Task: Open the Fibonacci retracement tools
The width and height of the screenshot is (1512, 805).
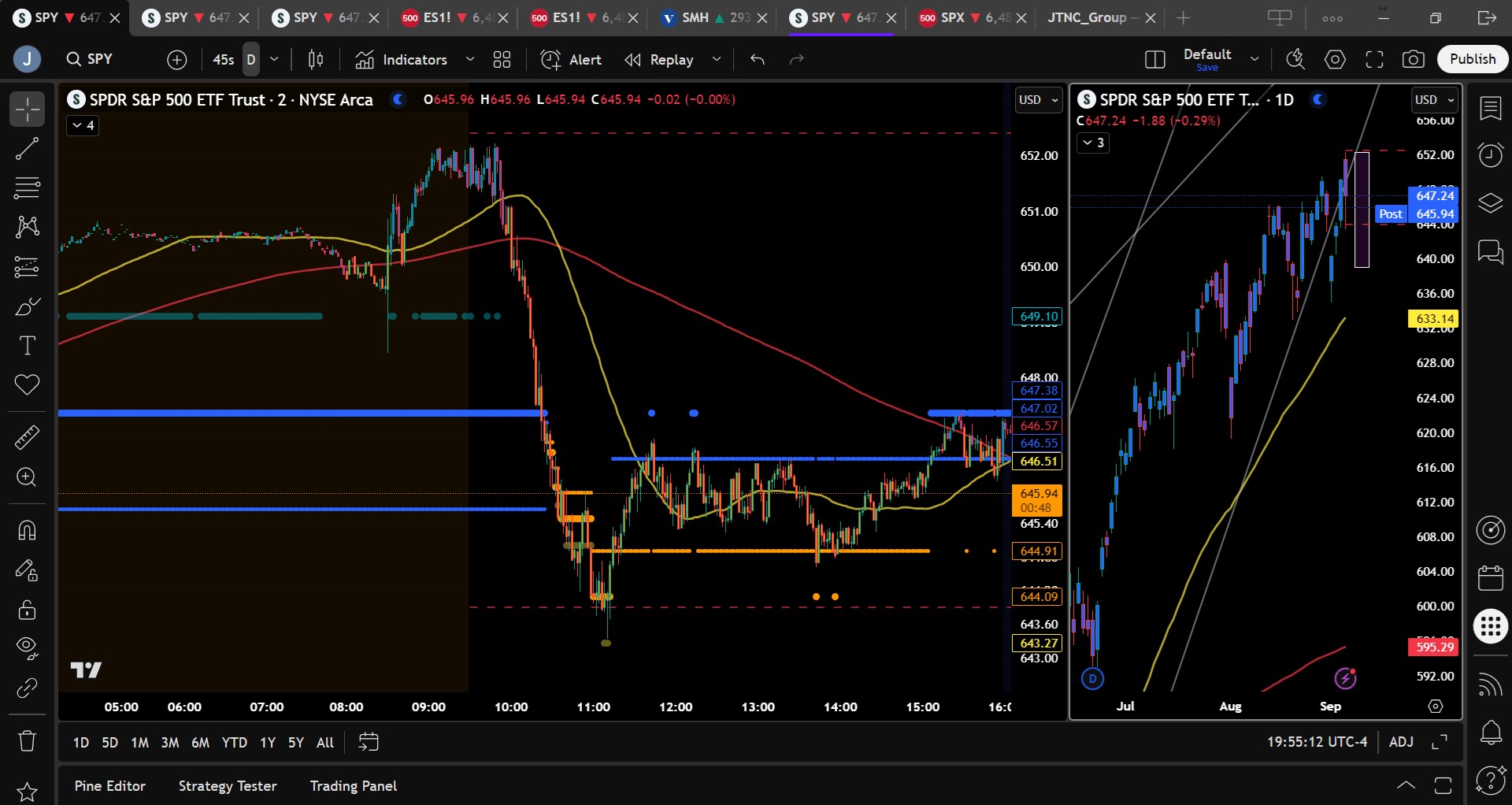Action: [x=27, y=187]
